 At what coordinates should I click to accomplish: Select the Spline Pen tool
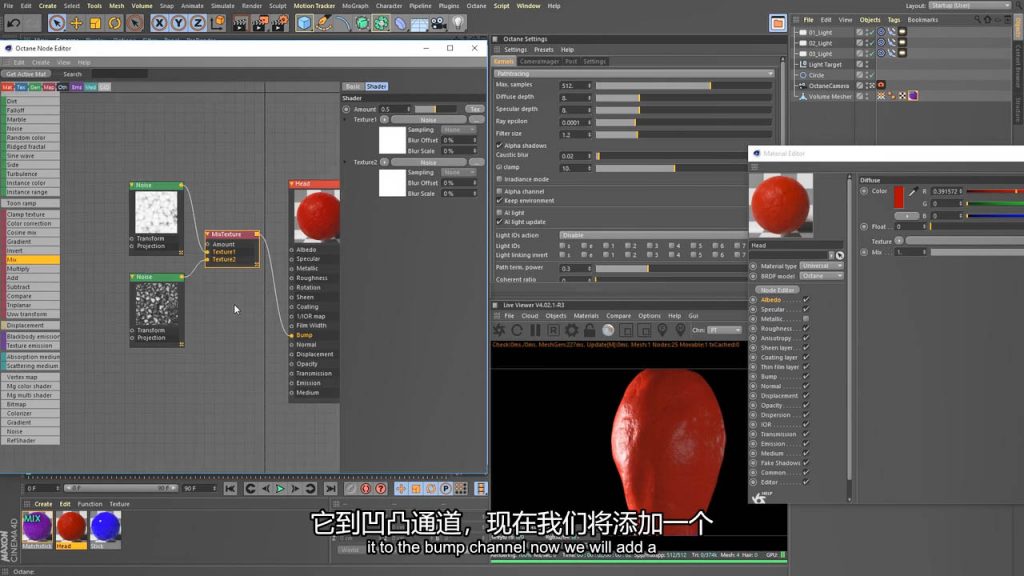point(324,23)
